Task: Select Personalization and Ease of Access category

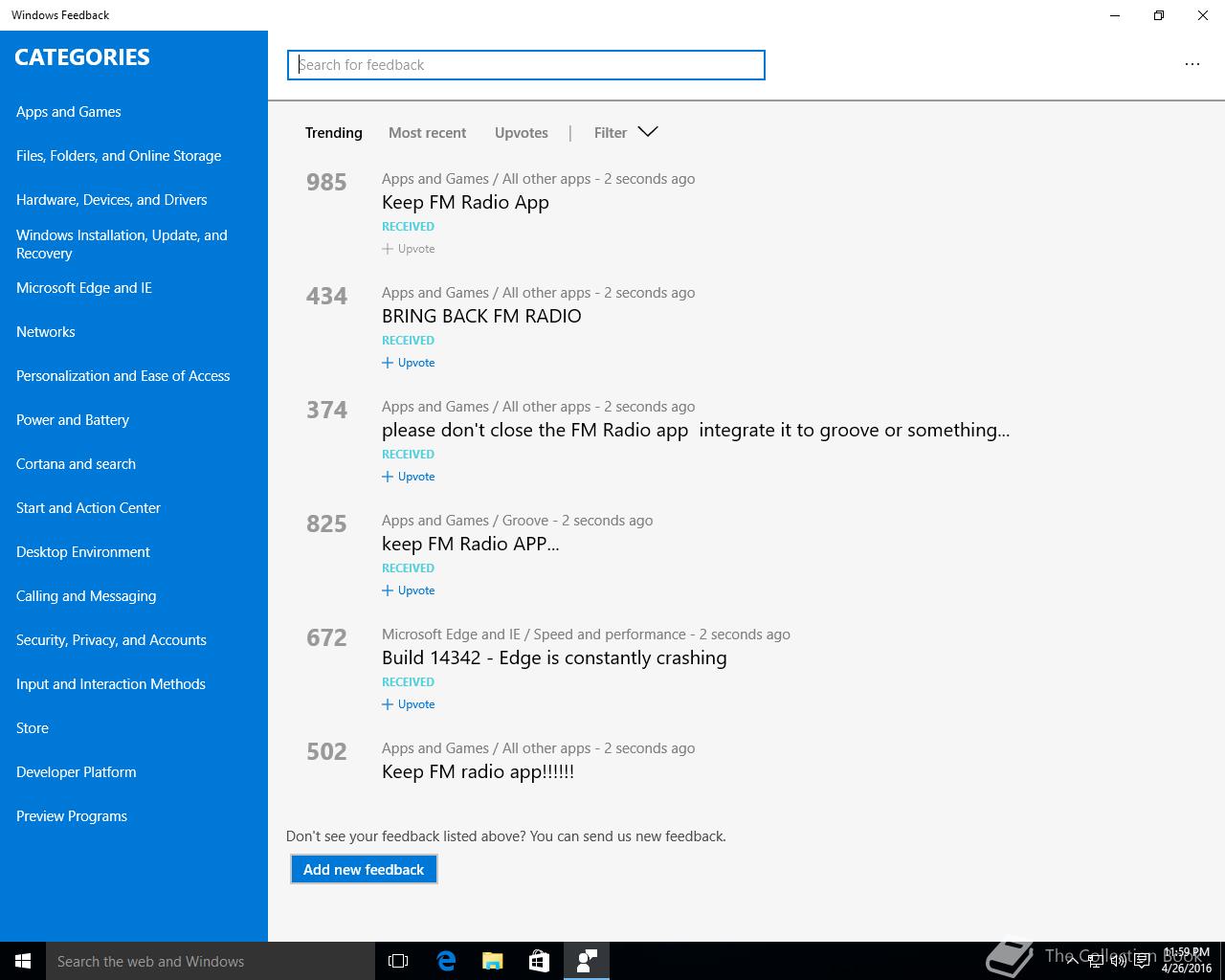Action: click(x=123, y=376)
